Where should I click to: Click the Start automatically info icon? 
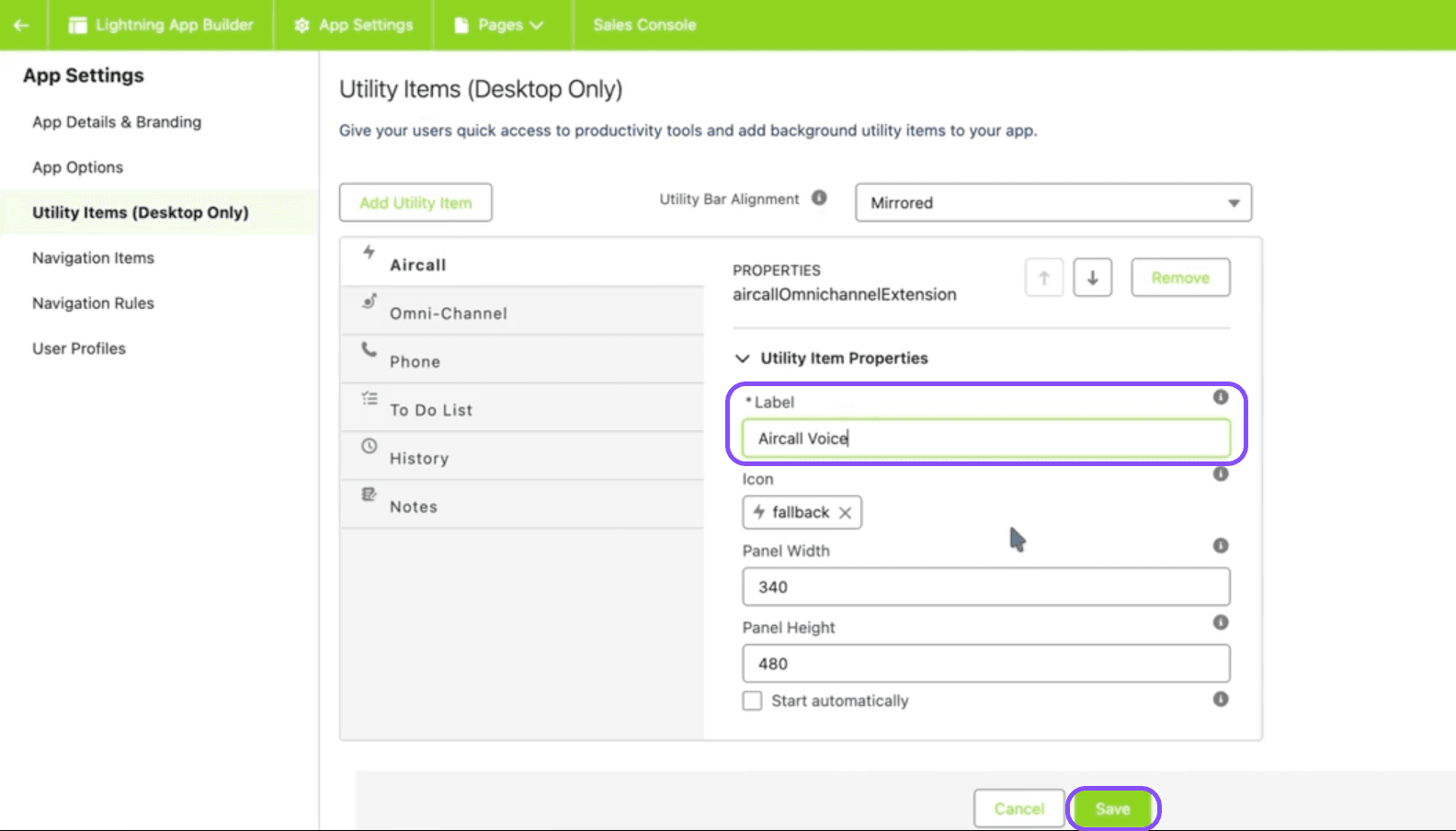1221,700
